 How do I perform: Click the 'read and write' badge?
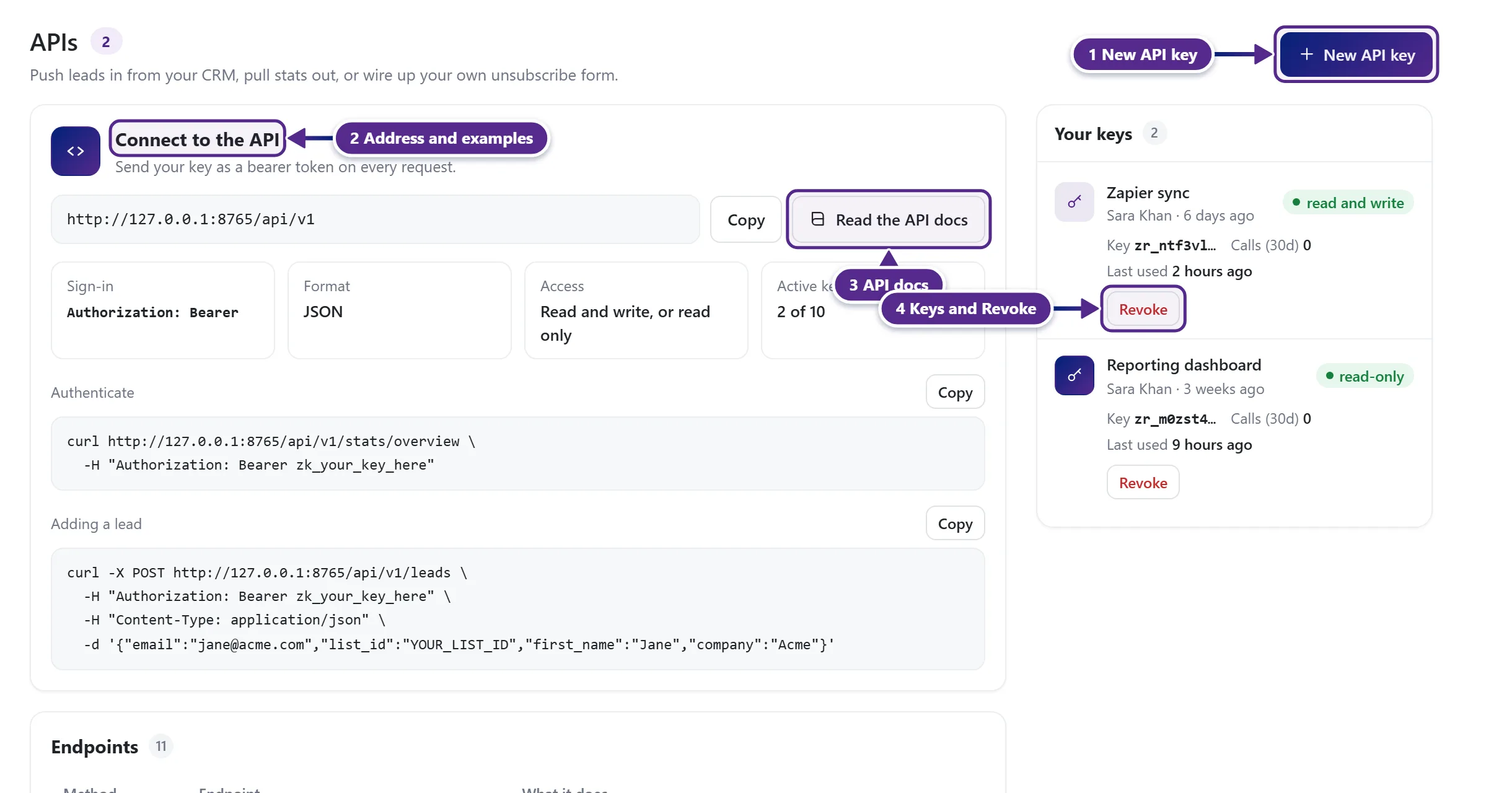click(x=1348, y=203)
